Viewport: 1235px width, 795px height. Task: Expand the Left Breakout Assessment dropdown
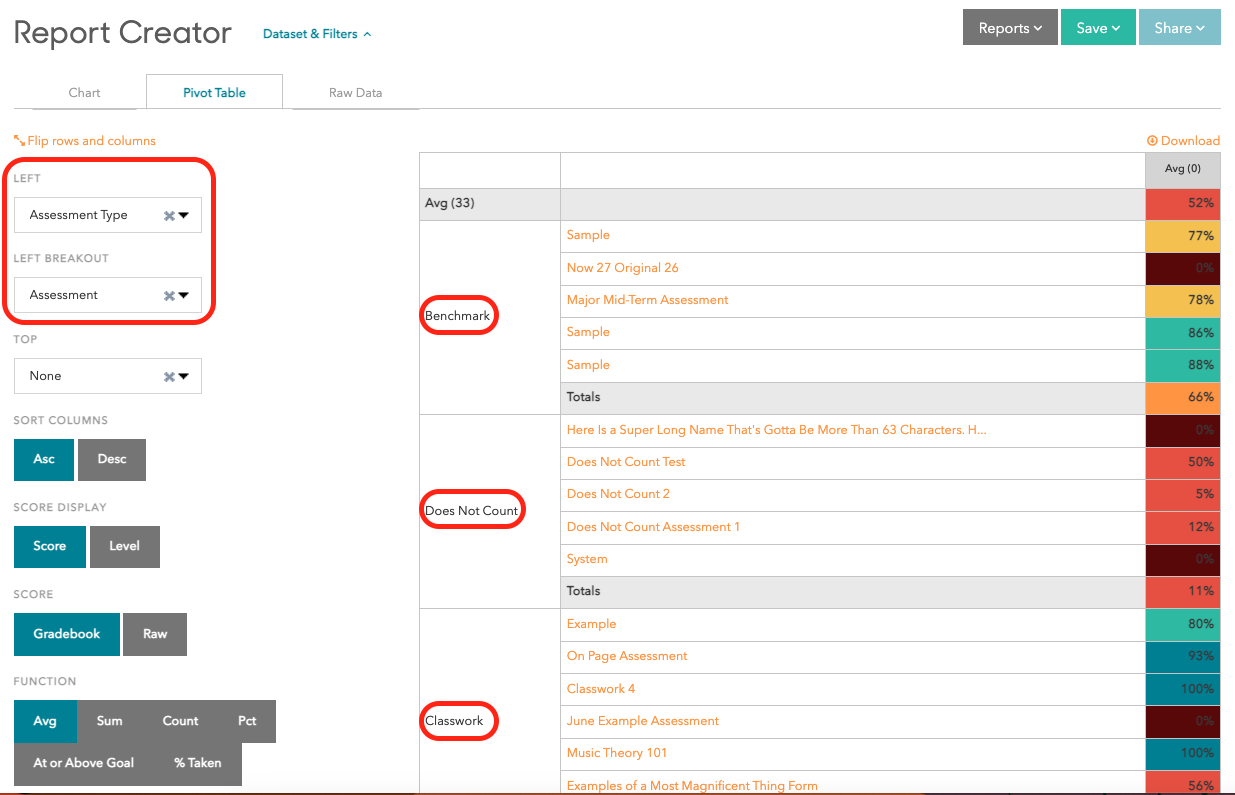click(x=184, y=295)
